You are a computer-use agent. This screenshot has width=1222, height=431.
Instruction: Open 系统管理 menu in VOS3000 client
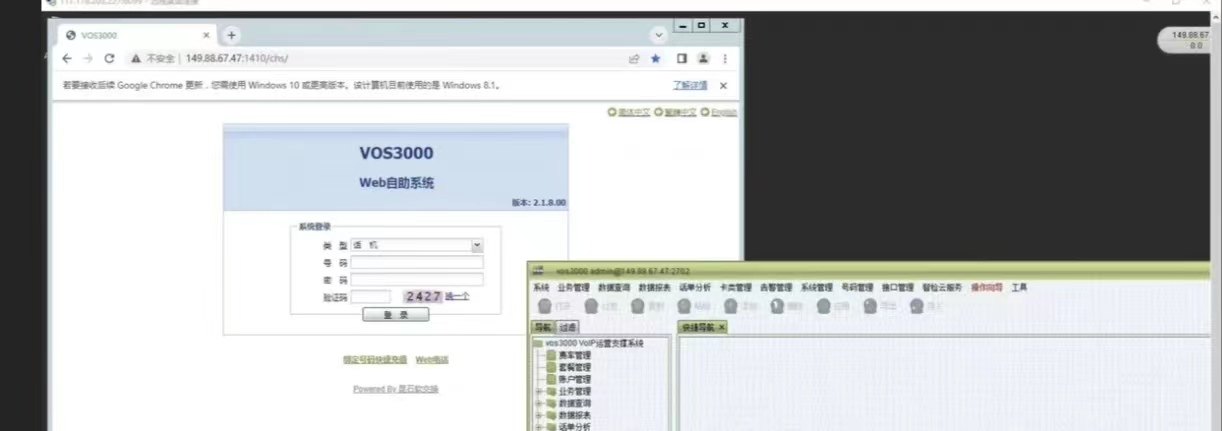[x=816, y=288]
